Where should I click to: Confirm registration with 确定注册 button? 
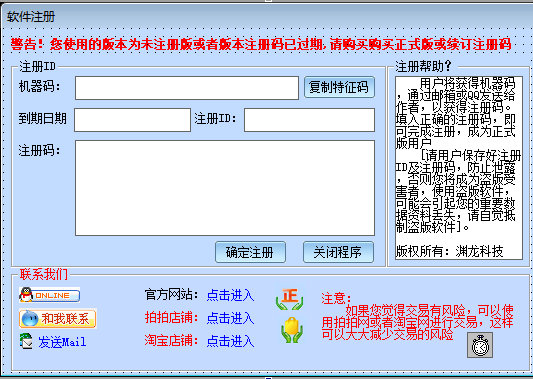[250, 252]
